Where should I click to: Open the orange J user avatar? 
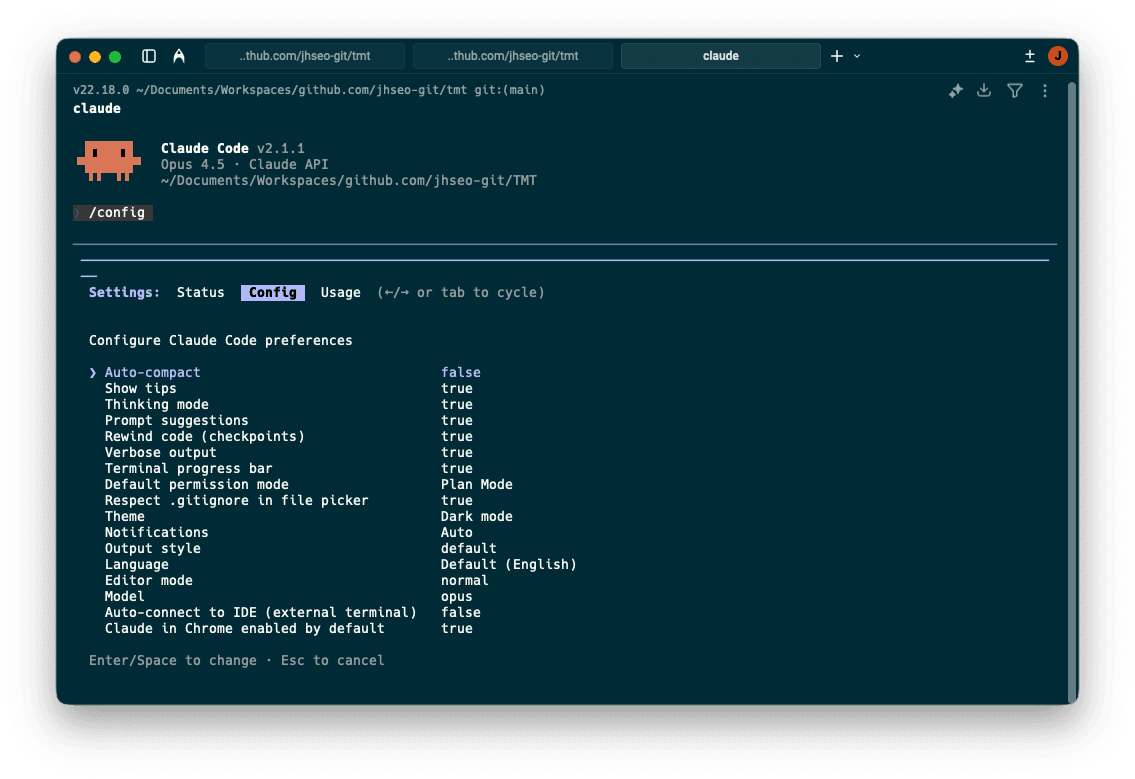(1057, 56)
